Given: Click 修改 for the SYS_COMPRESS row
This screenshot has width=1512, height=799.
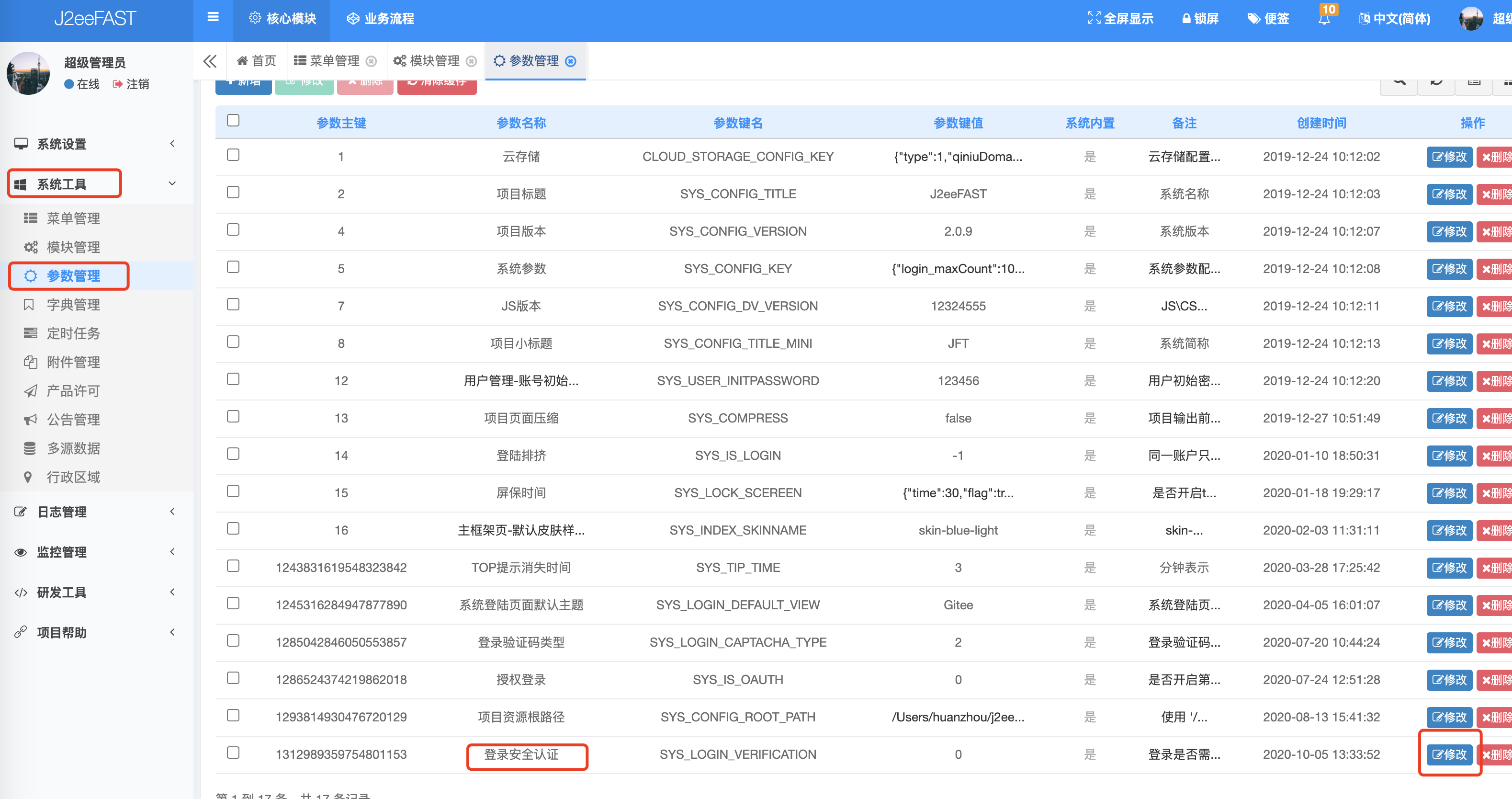Looking at the screenshot, I should tap(1449, 419).
